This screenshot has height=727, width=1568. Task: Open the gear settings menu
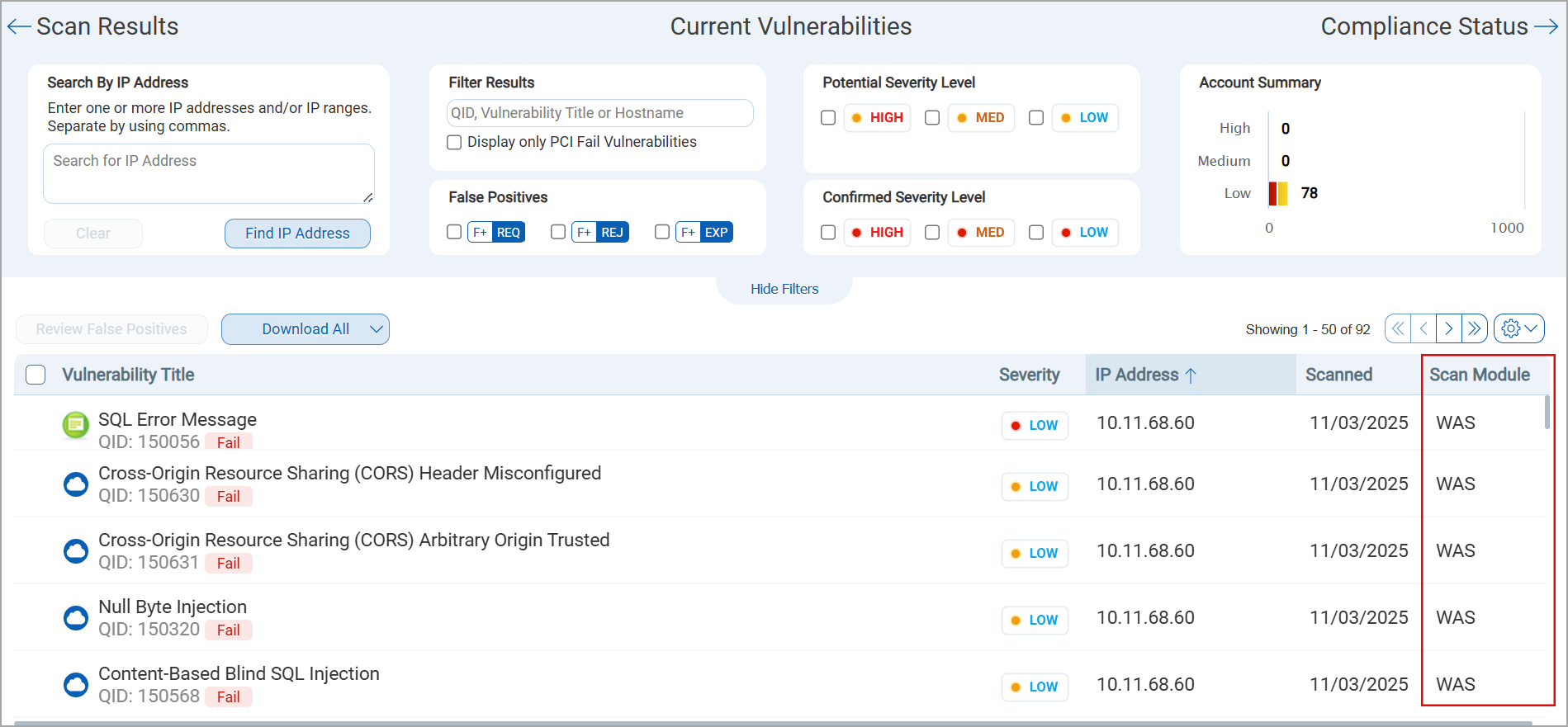(x=1518, y=328)
